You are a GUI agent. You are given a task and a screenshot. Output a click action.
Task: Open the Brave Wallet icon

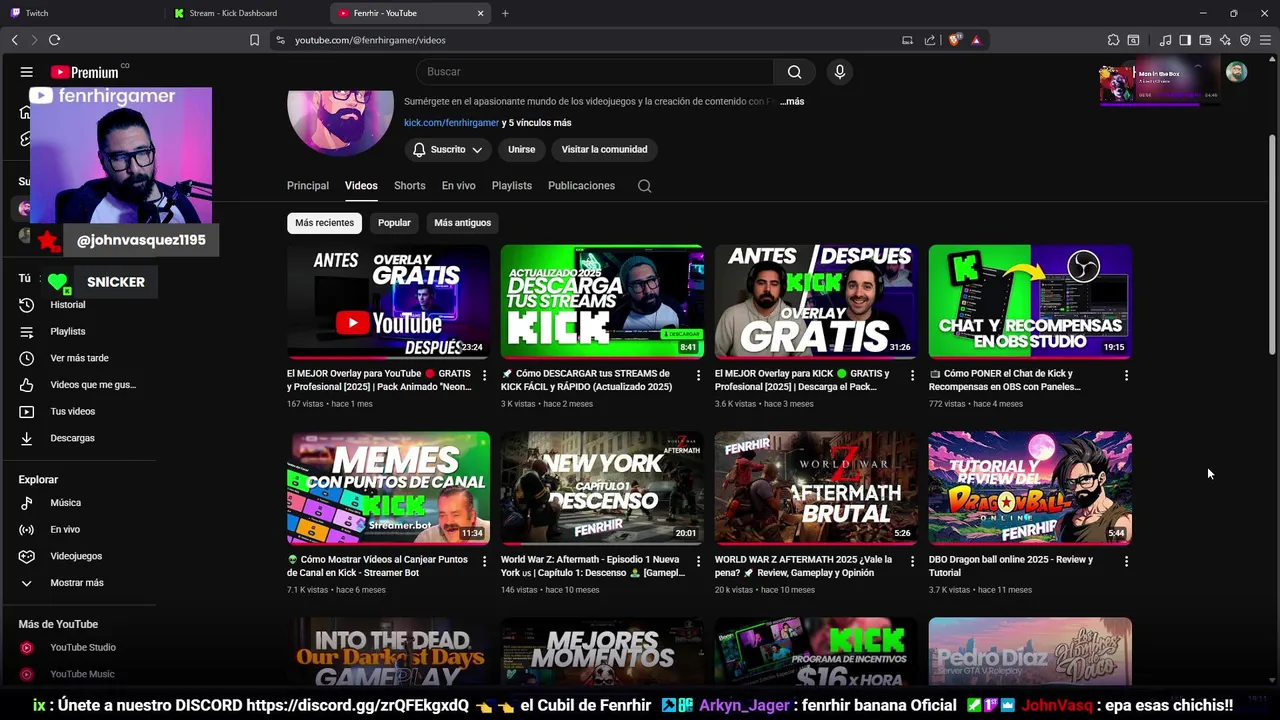(x=1205, y=40)
